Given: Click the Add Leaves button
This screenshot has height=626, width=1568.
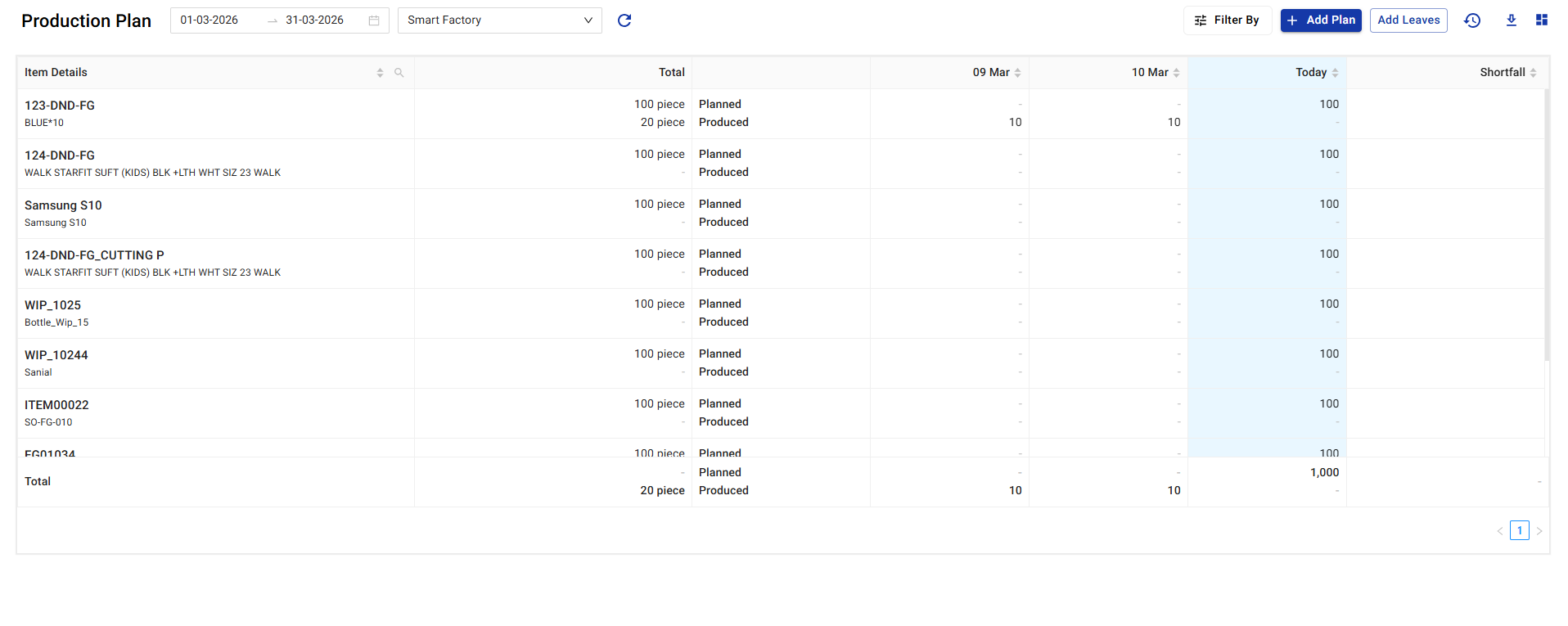Looking at the screenshot, I should pyautogui.click(x=1408, y=20).
